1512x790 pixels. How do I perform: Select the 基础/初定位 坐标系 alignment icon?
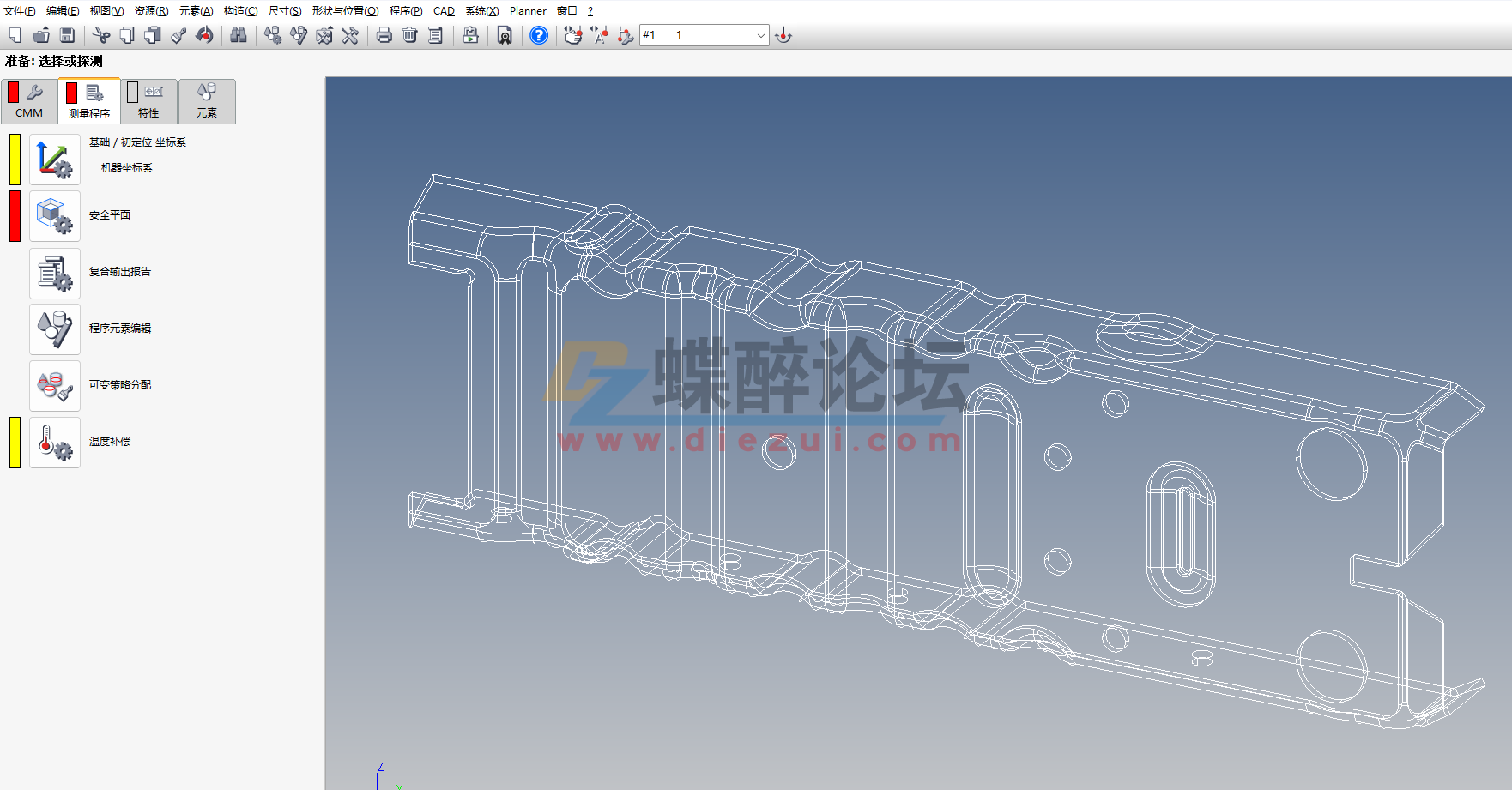point(54,160)
